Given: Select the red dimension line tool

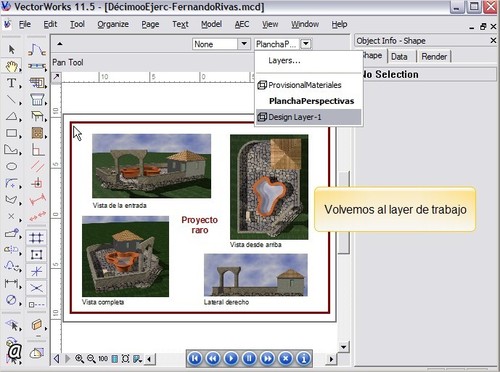Looking at the screenshot, I should pos(37,199).
